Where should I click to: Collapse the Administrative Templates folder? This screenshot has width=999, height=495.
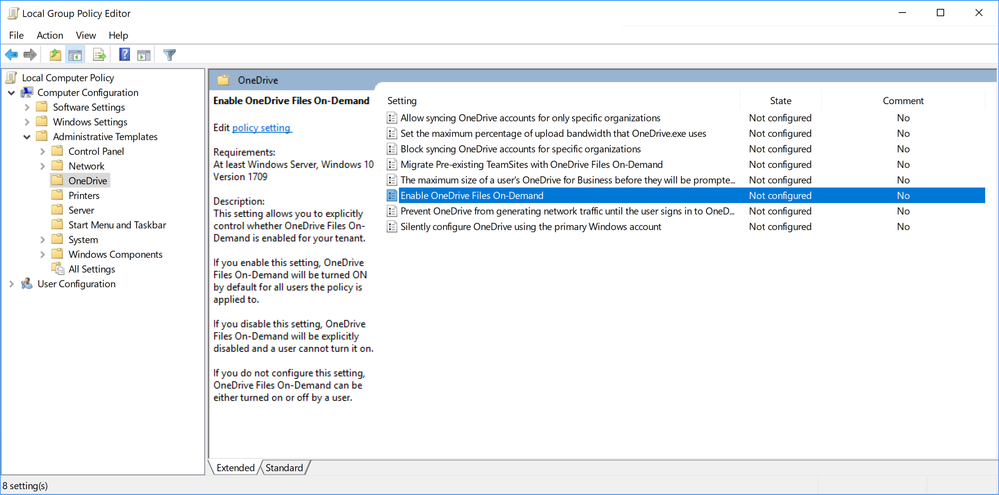coord(27,137)
